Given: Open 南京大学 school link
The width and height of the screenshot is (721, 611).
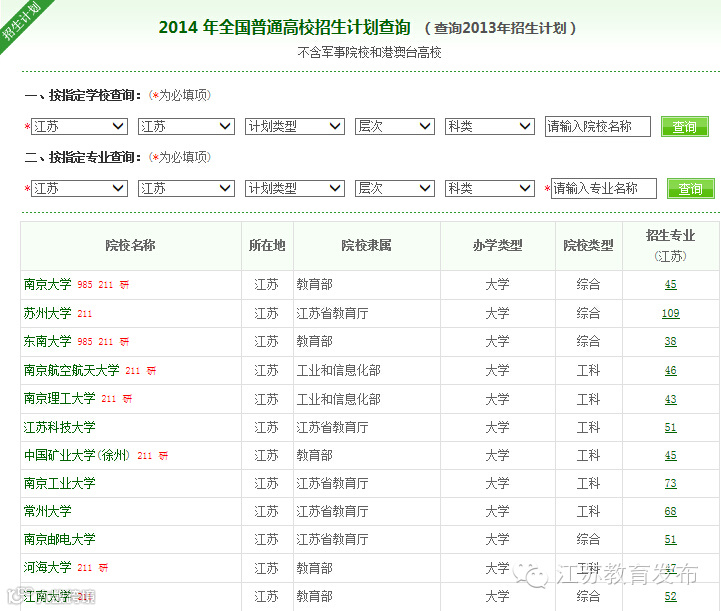Looking at the screenshot, I should (x=47, y=285).
